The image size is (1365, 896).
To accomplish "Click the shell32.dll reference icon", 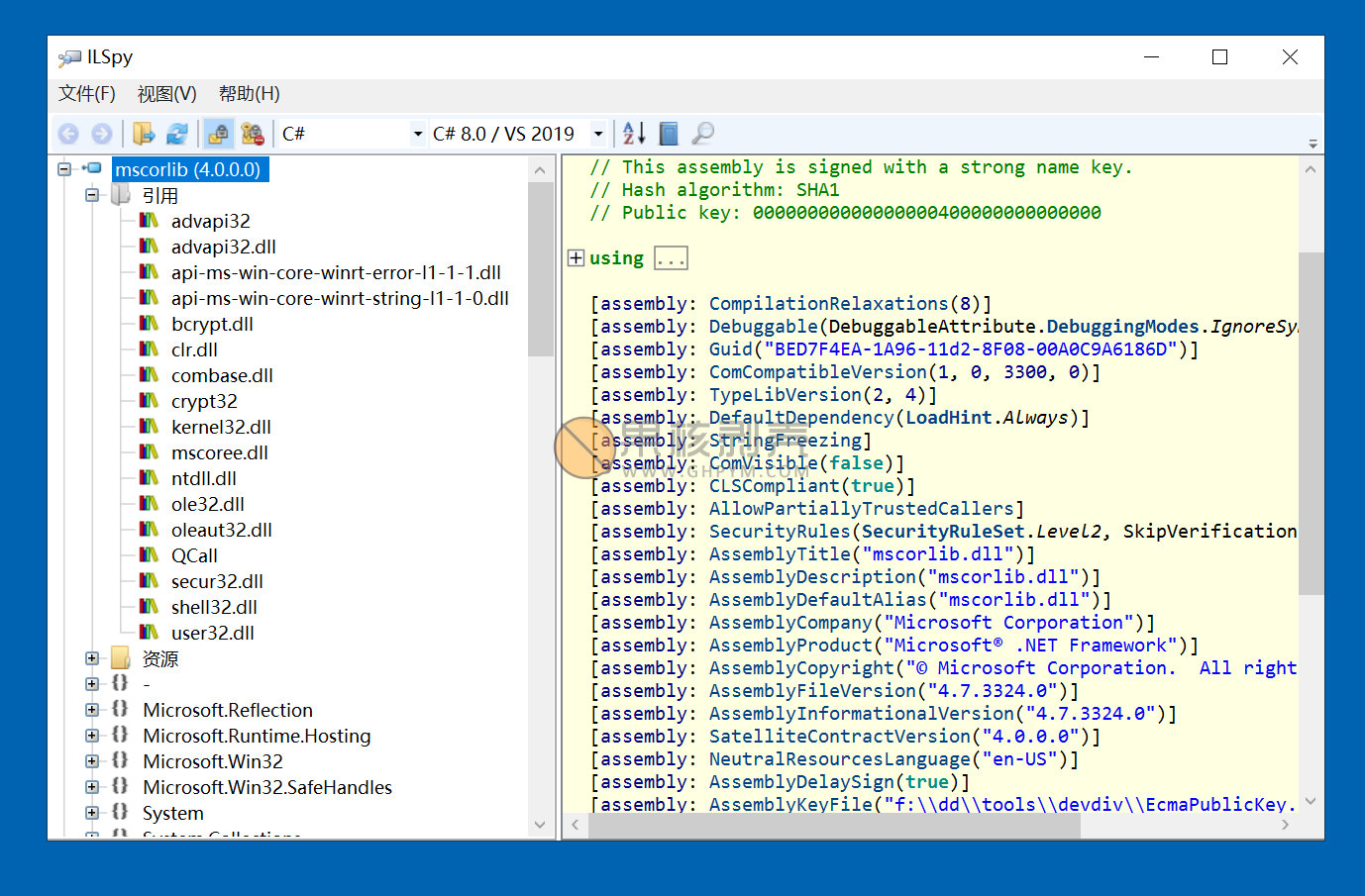I will coord(149,606).
